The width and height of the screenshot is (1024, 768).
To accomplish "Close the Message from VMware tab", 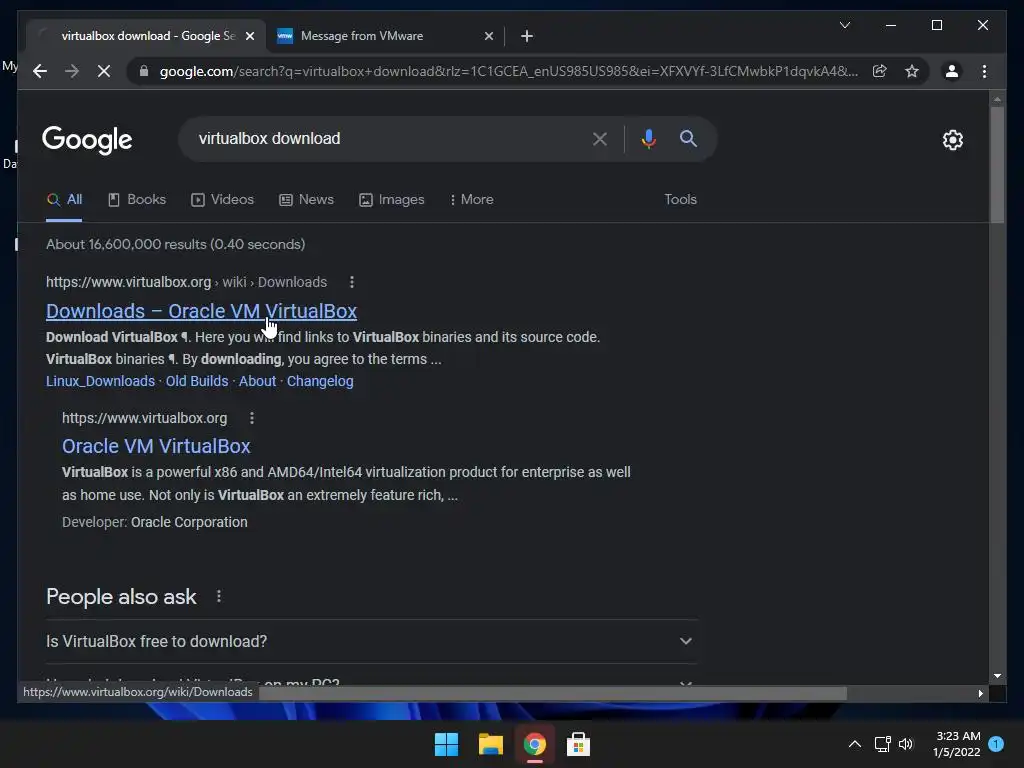I will tap(488, 36).
